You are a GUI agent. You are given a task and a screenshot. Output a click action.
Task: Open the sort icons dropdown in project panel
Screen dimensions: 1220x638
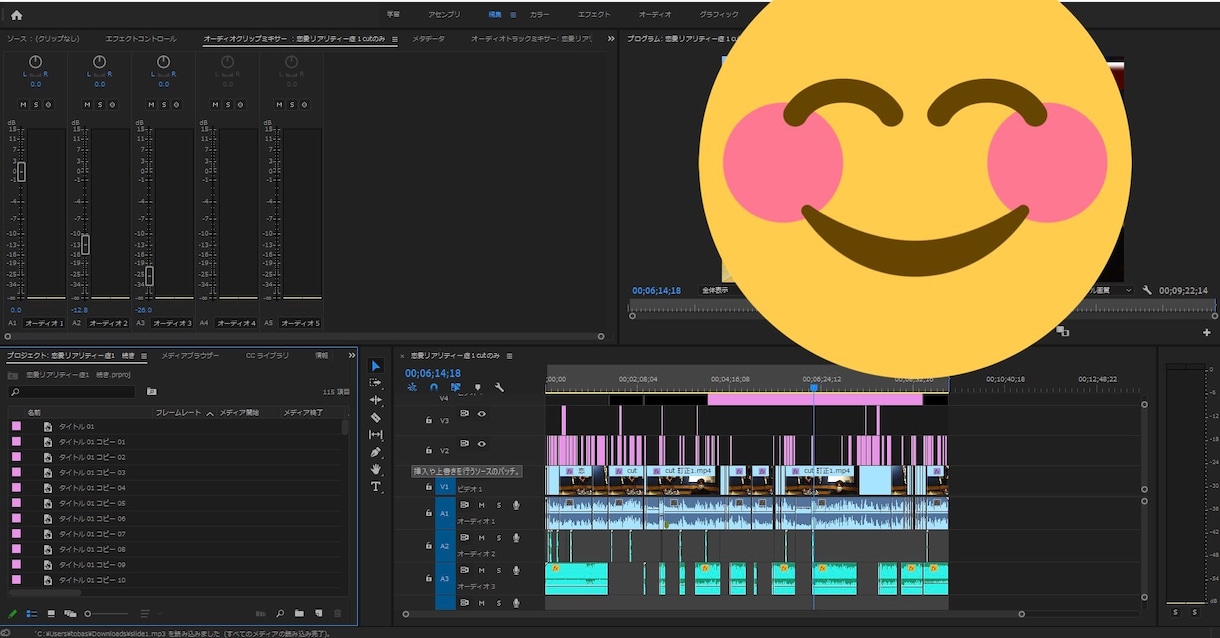146,613
